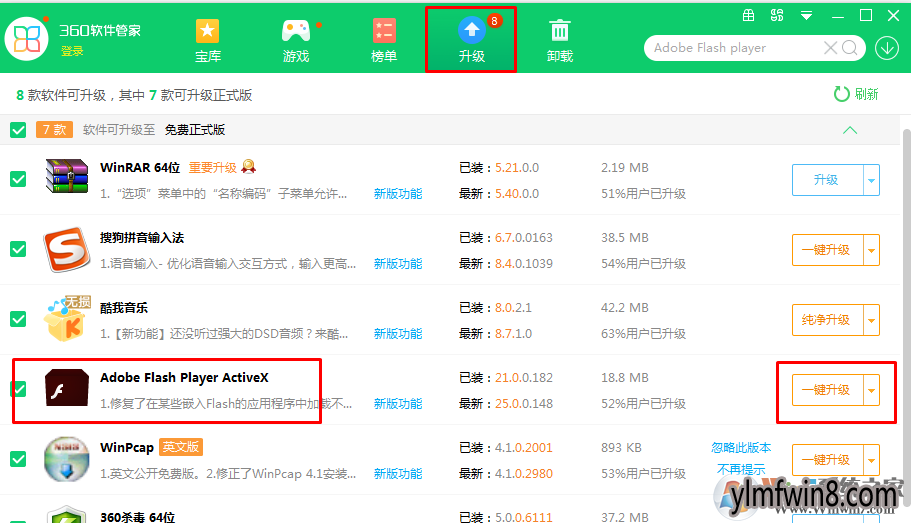Screen dimensions: 911x523
Task: Open 新版功能 link for WinRAR 64位
Action: [398, 194]
